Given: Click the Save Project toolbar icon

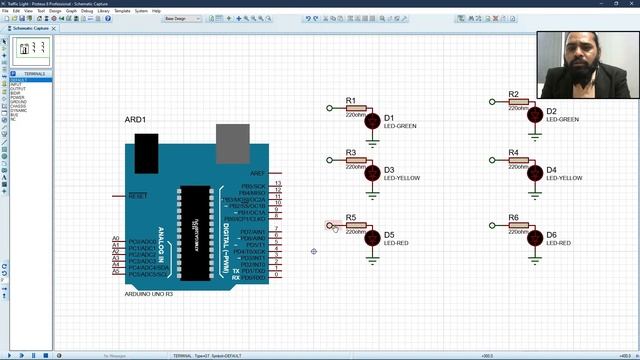Looking at the screenshot, I should pos(22,18).
